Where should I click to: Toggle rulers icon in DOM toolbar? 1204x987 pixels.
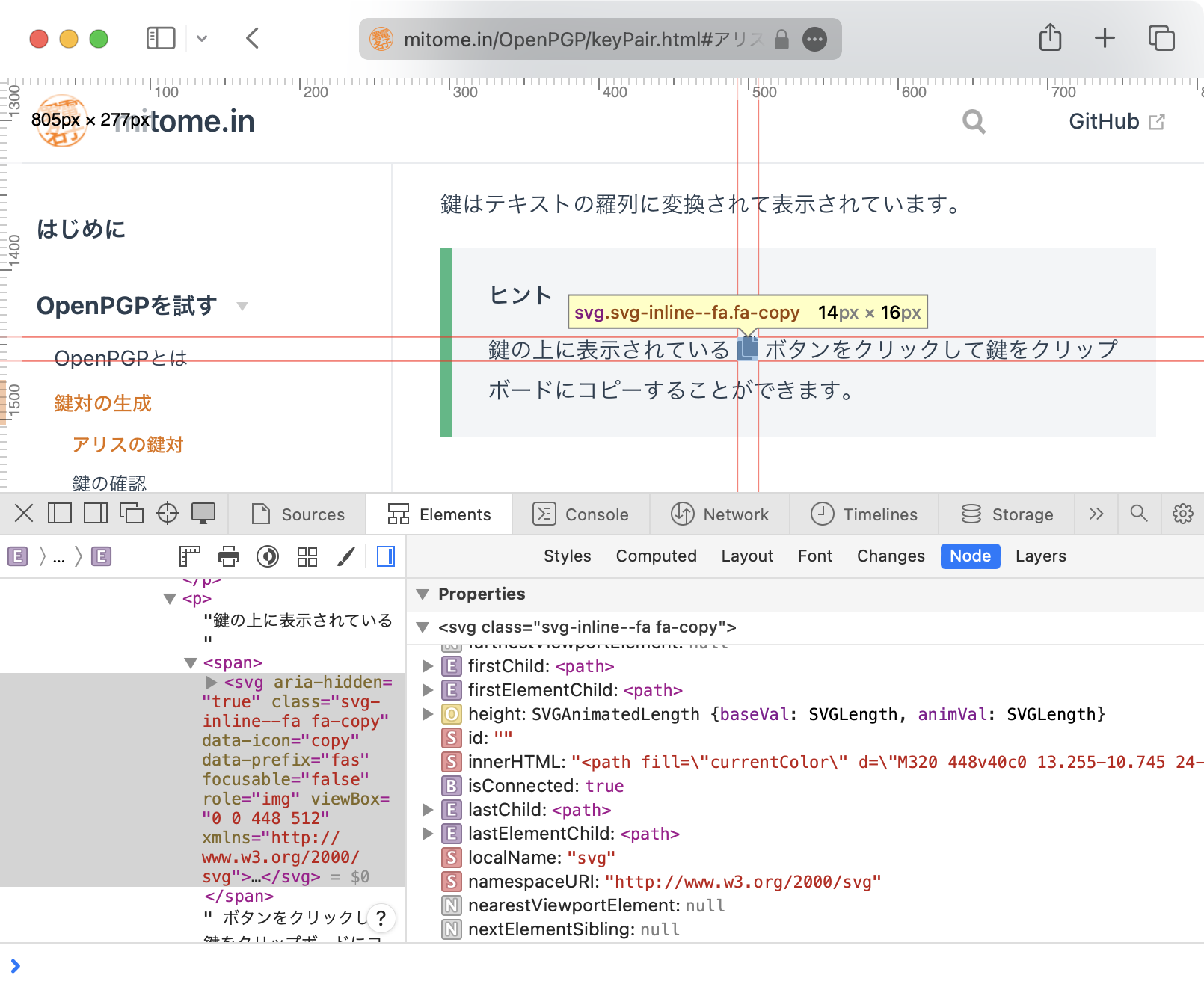(190, 556)
